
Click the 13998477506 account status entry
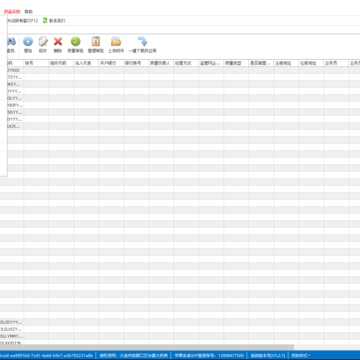(x=209, y=356)
